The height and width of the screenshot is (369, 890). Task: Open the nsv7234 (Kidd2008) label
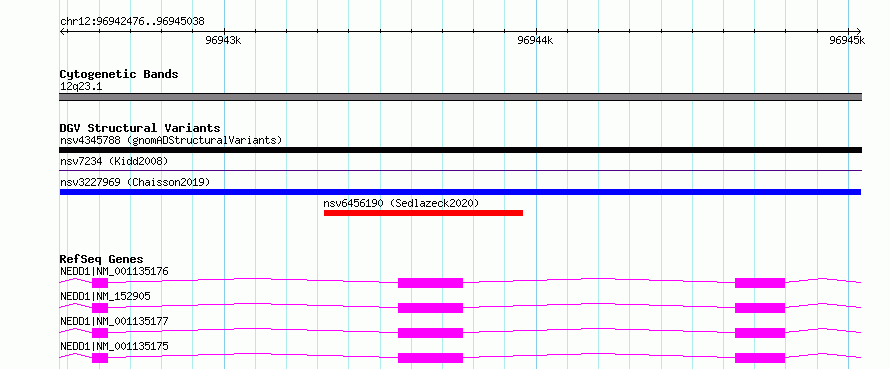[114, 162]
